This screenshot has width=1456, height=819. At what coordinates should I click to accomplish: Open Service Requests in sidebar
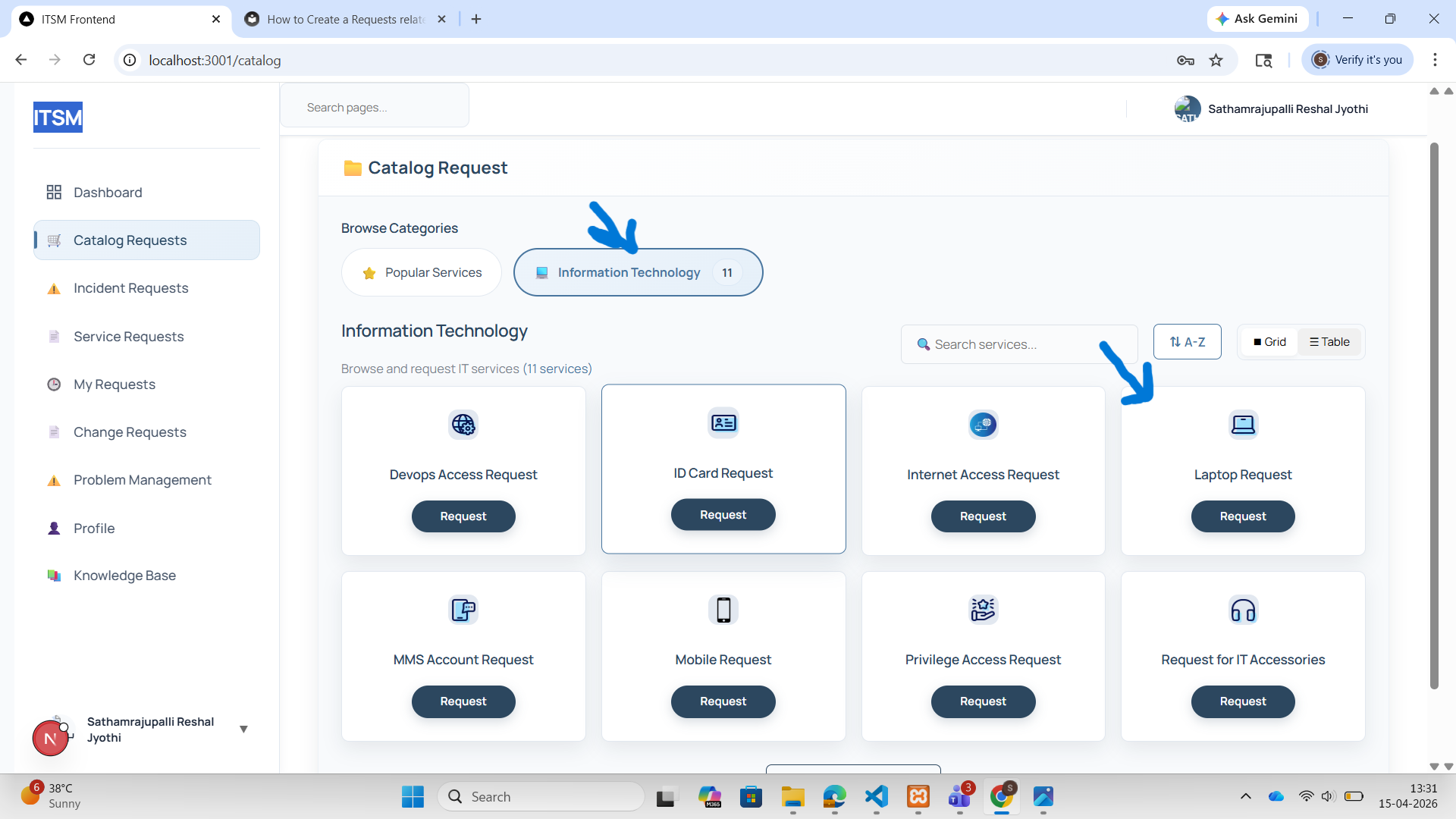click(x=146, y=337)
